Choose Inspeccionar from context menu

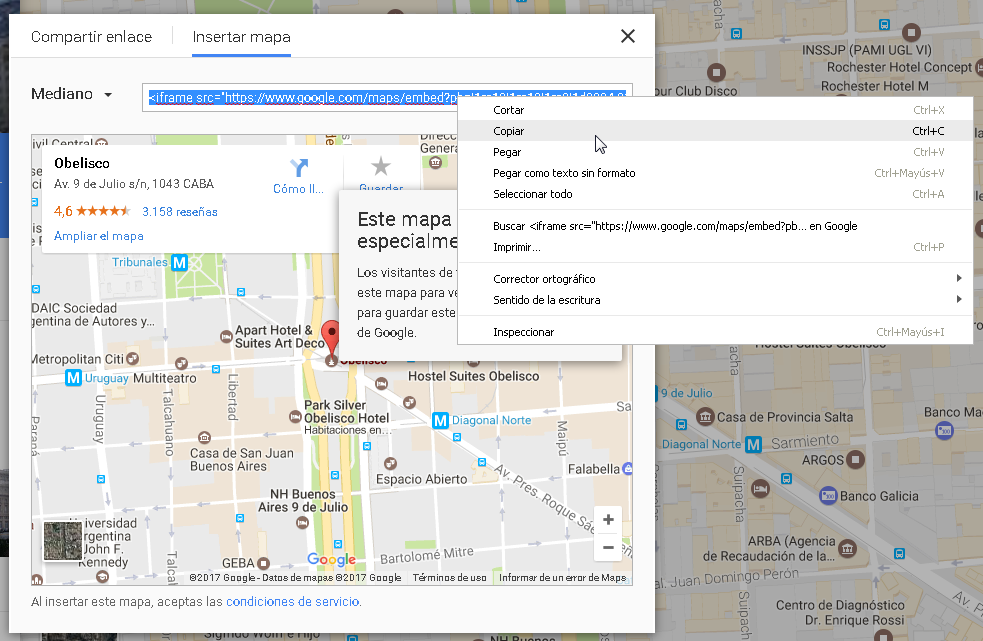click(x=715, y=332)
